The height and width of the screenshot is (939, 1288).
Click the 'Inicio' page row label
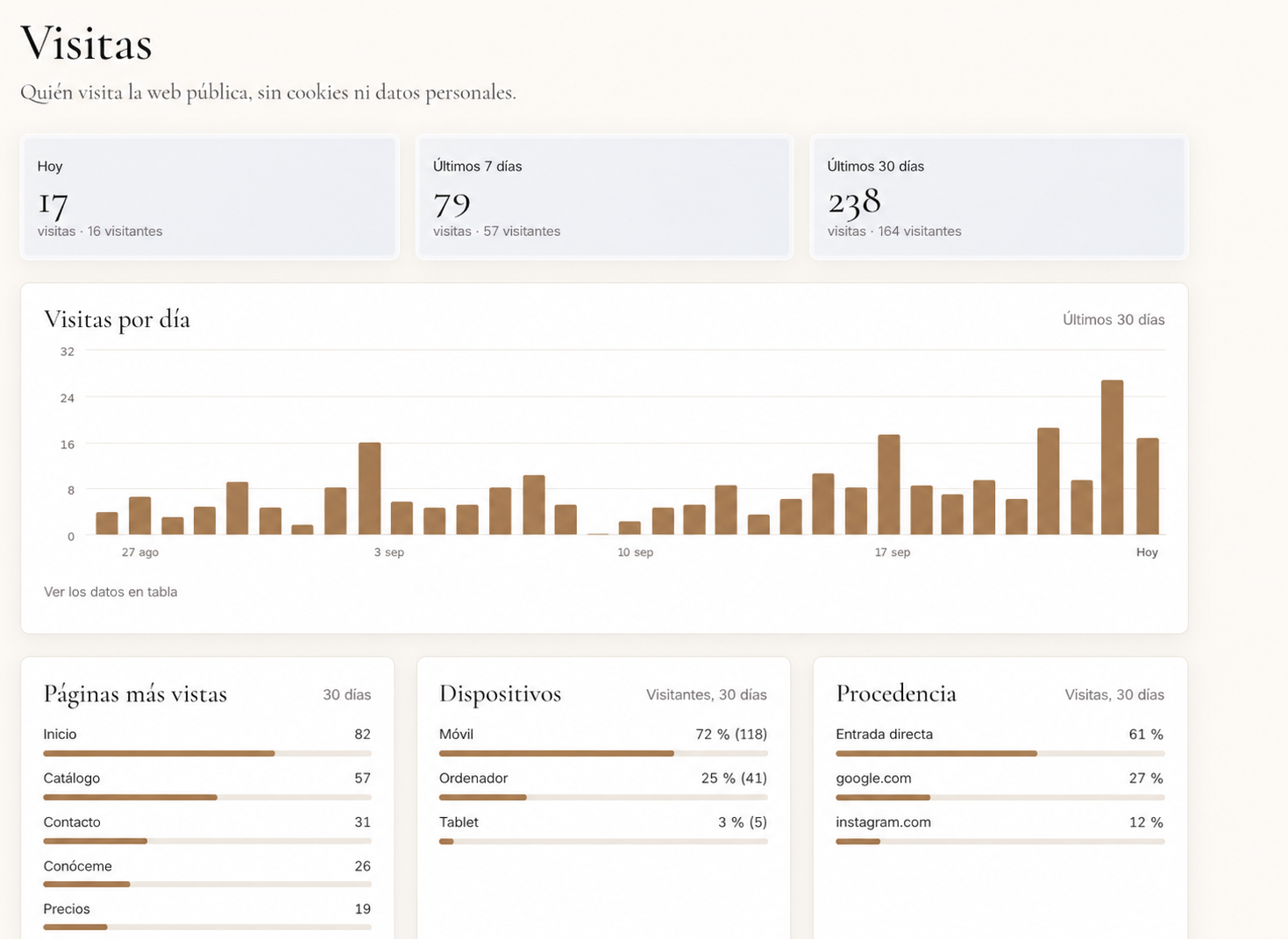click(x=60, y=735)
